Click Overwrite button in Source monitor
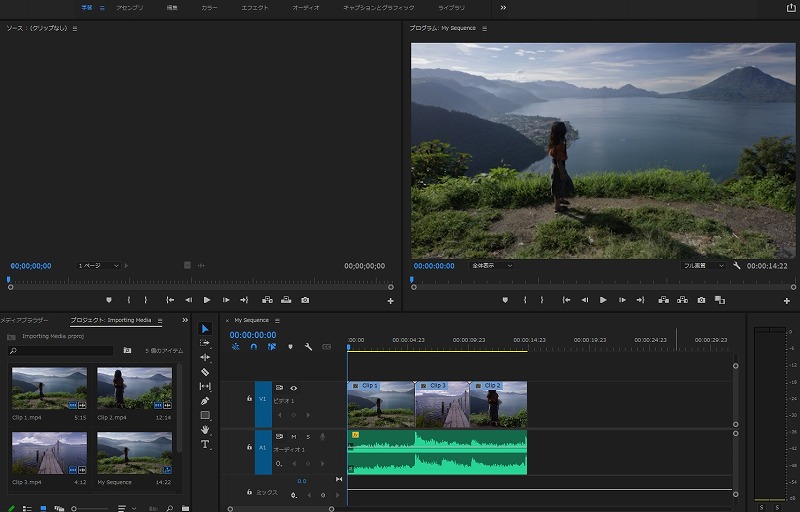Viewport: 800px width, 512px height. 286,300
